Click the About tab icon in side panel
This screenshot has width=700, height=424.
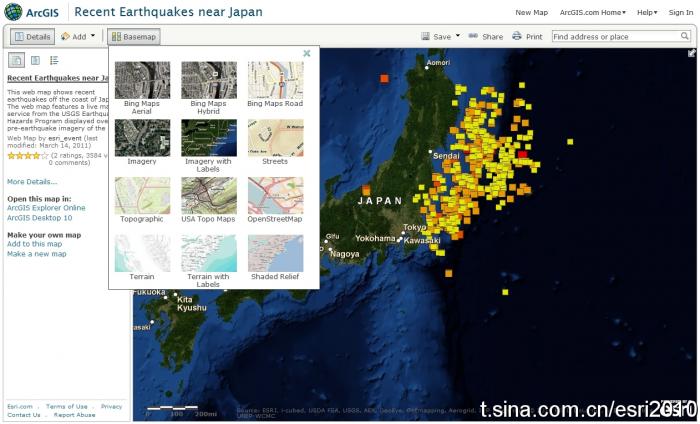tap(16, 60)
